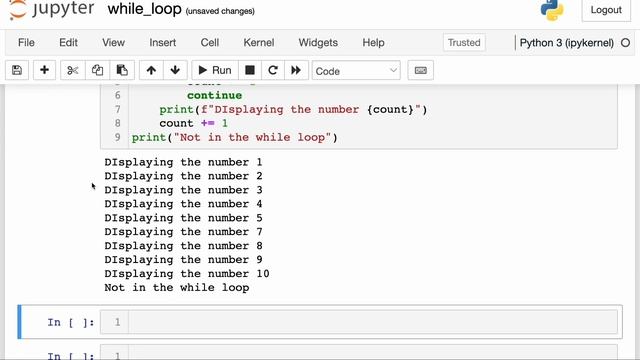
Task: Rename the while_loop notebook title
Action: pos(144,9)
